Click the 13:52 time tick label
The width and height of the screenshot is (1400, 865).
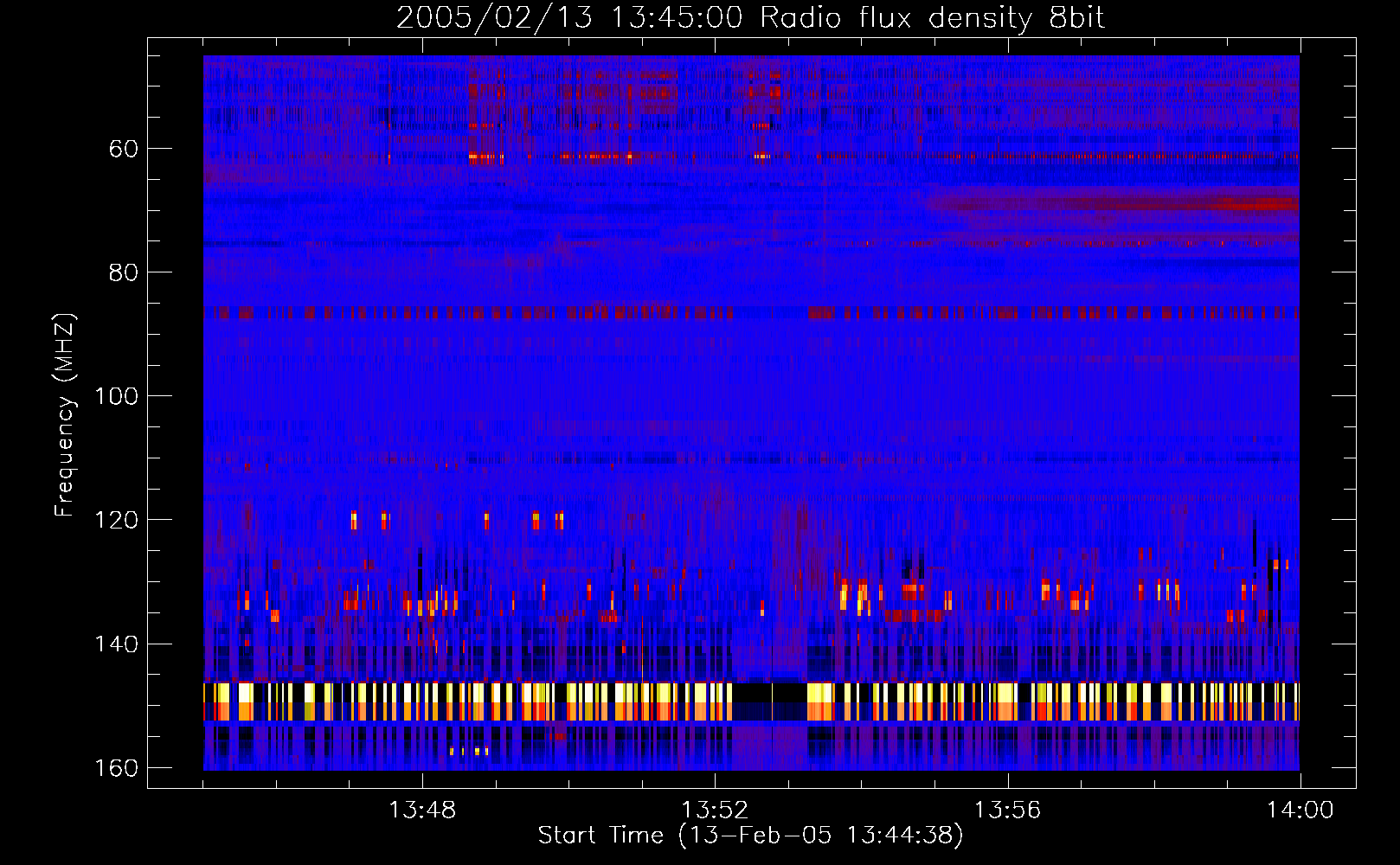click(x=715, y=811)
